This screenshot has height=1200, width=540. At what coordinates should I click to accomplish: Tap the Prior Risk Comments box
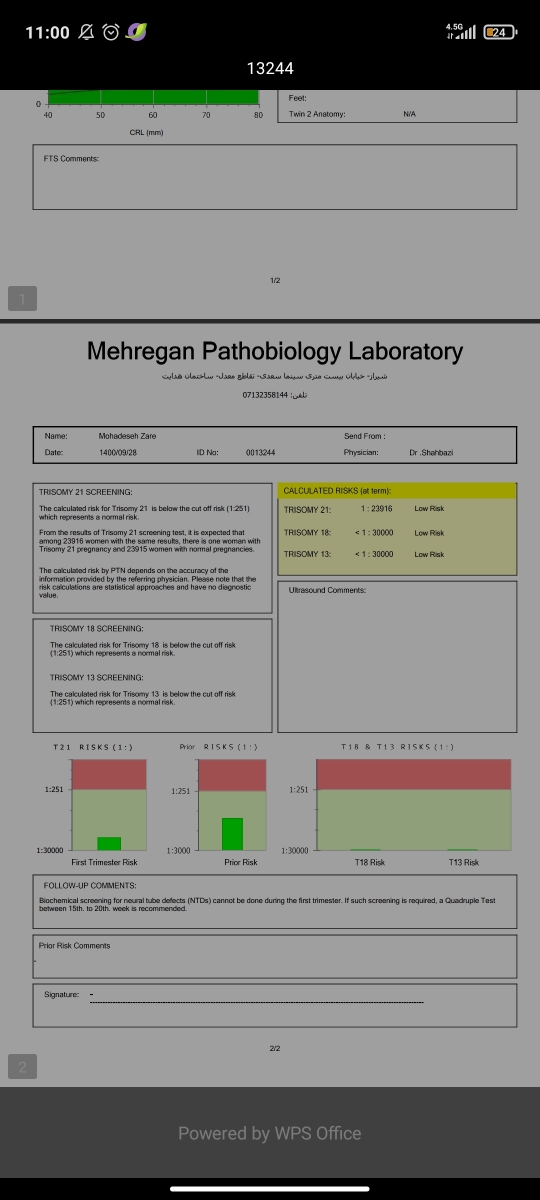275,956
